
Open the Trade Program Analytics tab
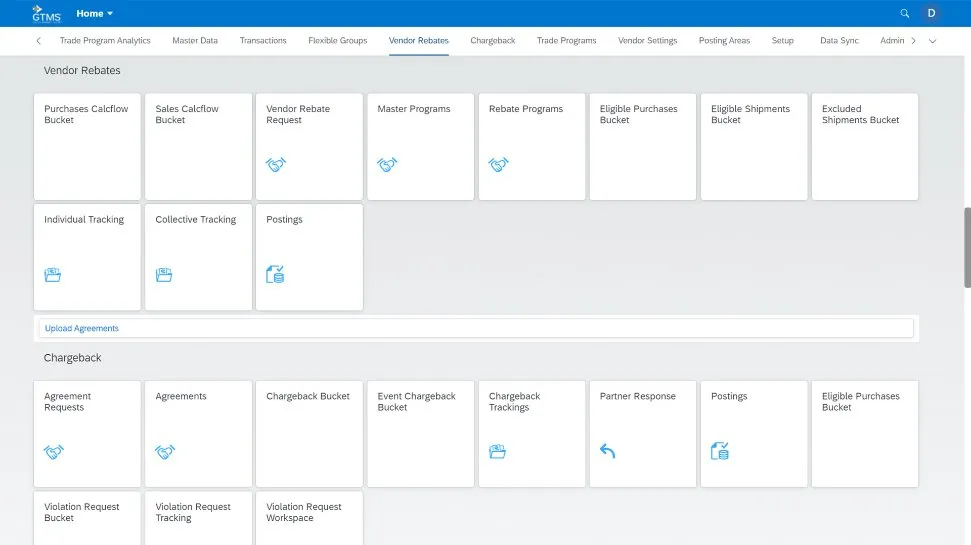coord(105,41)
